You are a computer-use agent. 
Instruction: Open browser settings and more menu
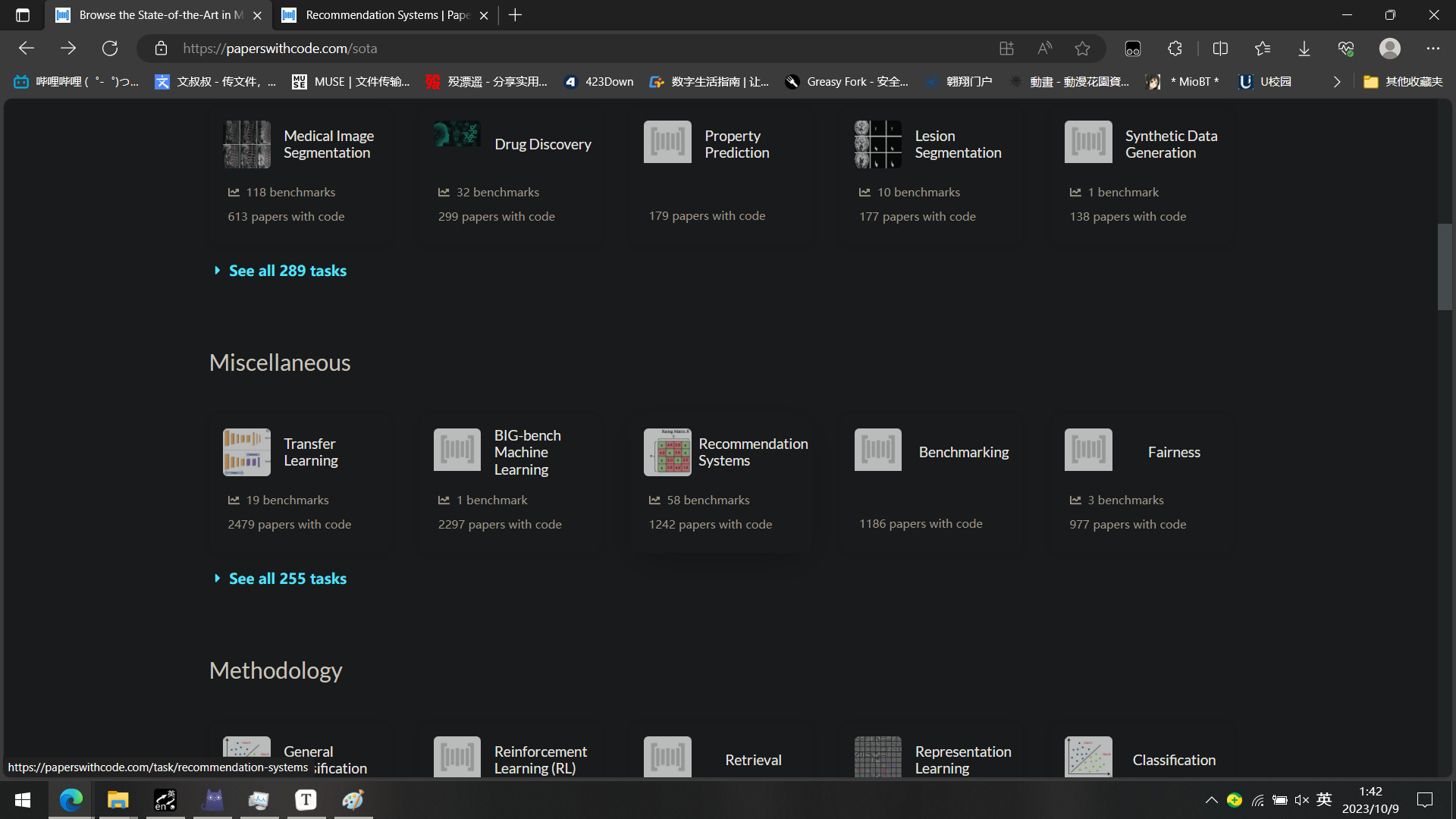(x=1432, y=49)
